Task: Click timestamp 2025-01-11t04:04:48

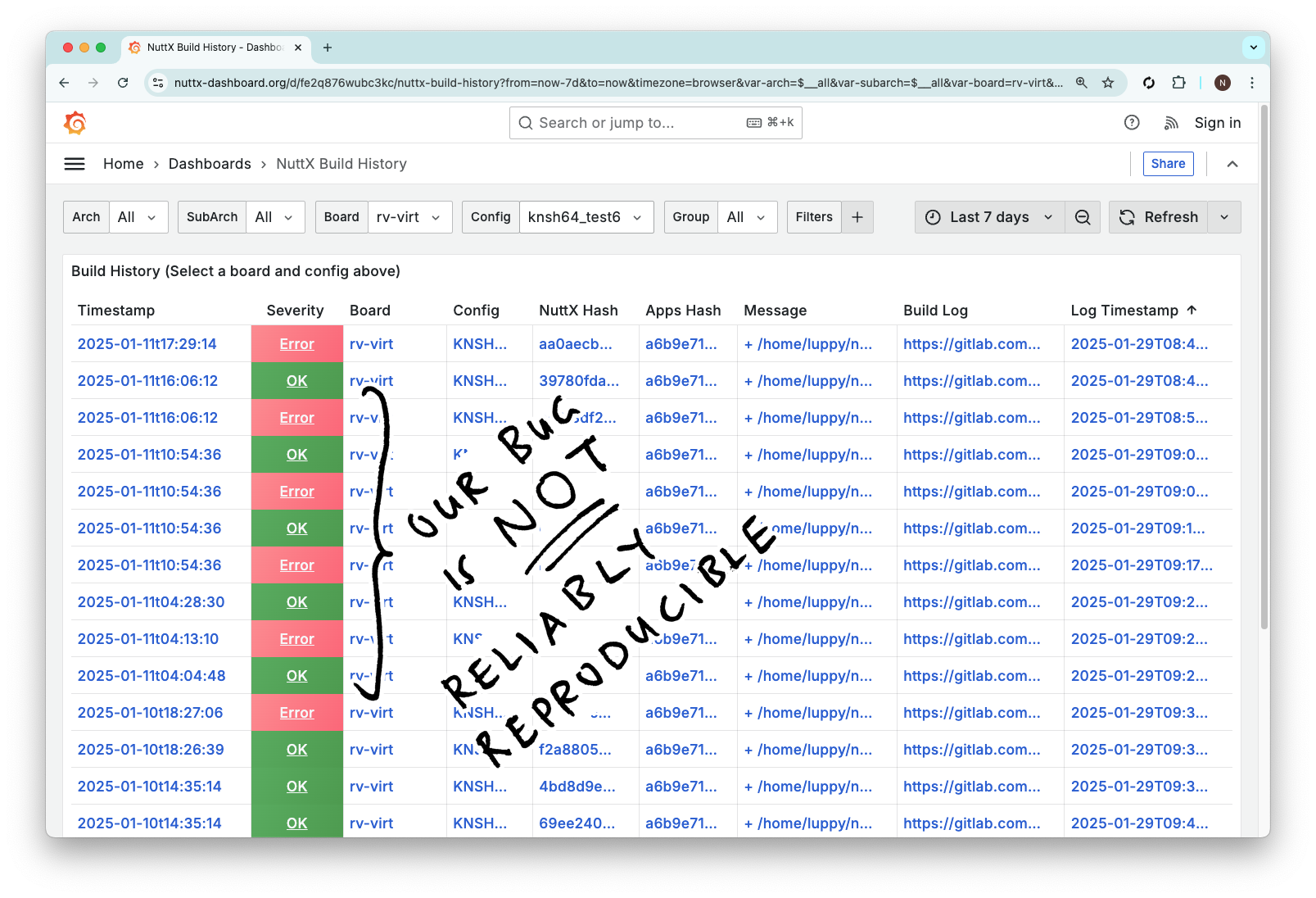Action: [x=151, y=676]
